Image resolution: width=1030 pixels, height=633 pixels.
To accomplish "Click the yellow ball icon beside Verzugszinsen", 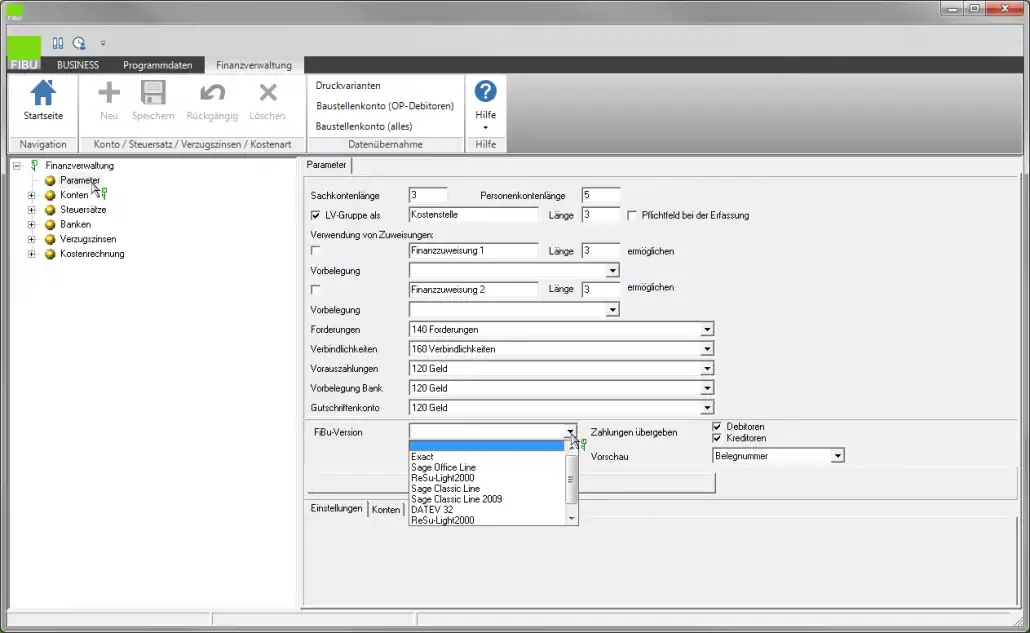I will pyautogui.click(x=50, y=239).
